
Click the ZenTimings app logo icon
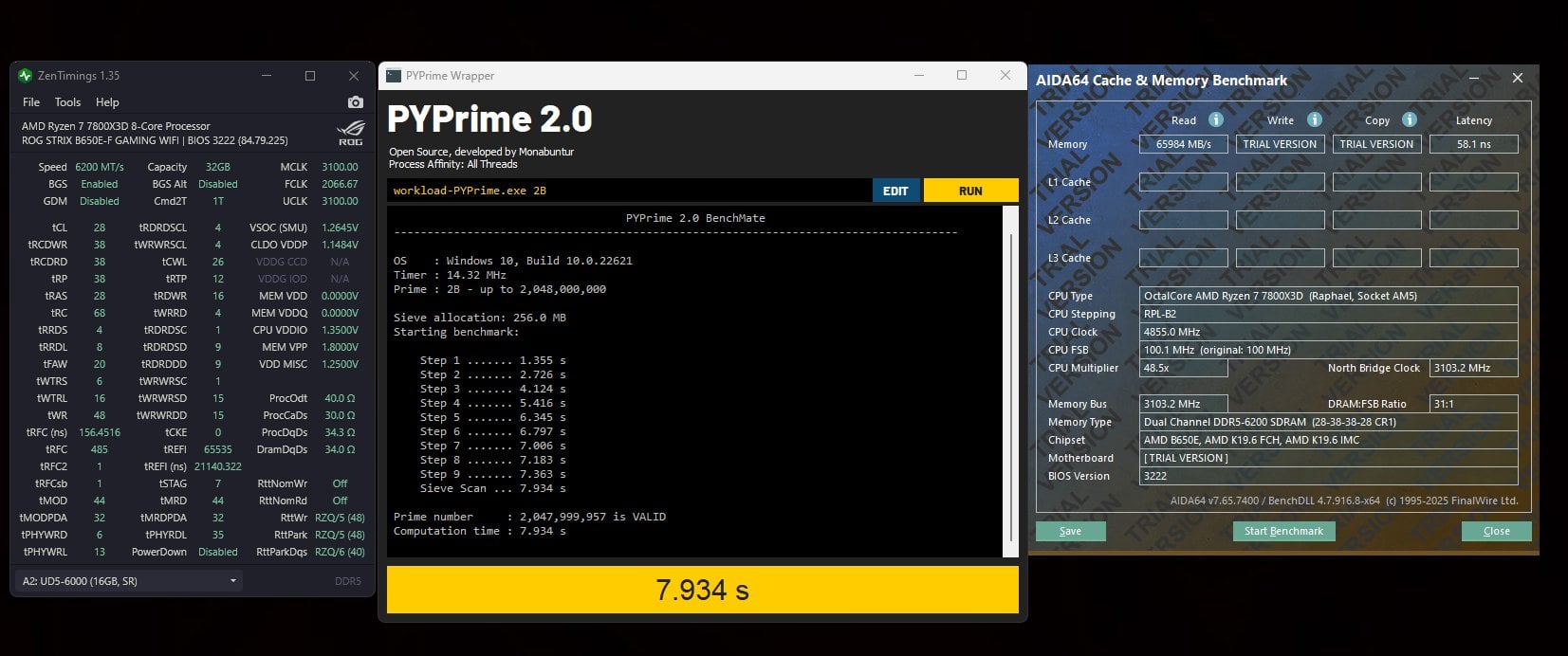(26, 76)
